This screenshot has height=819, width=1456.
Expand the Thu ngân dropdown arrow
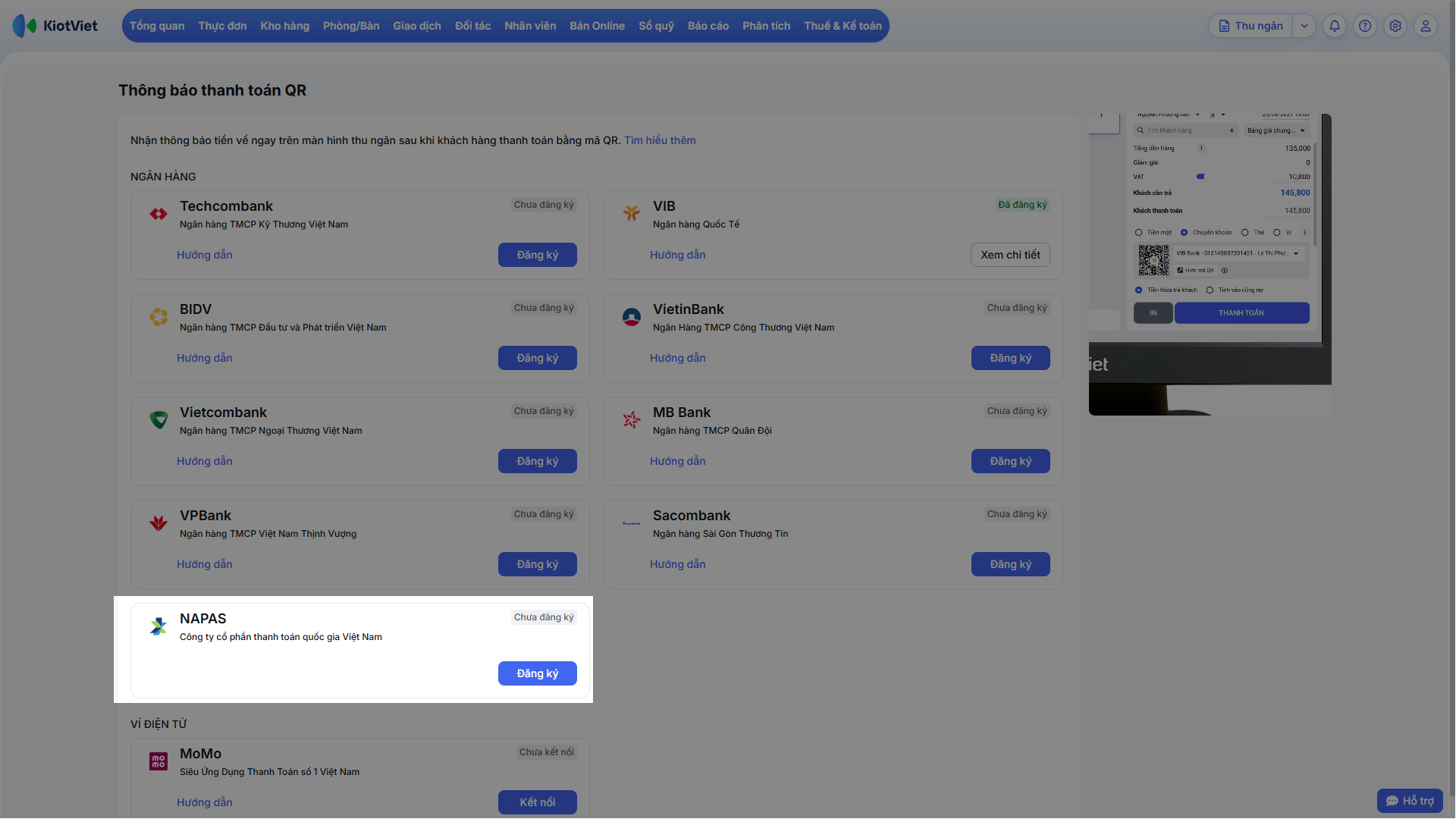(1304, 26)
